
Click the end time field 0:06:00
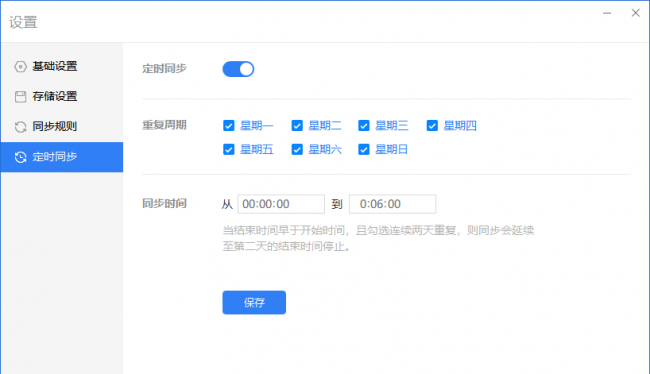(x=393, y=204)
